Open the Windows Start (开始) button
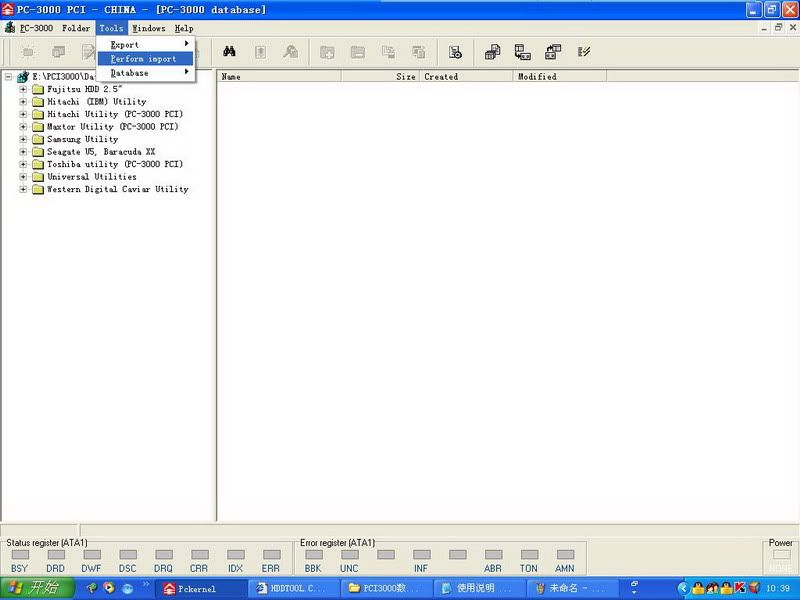This screenshot has height=600, width=800. tap(37, 588)
